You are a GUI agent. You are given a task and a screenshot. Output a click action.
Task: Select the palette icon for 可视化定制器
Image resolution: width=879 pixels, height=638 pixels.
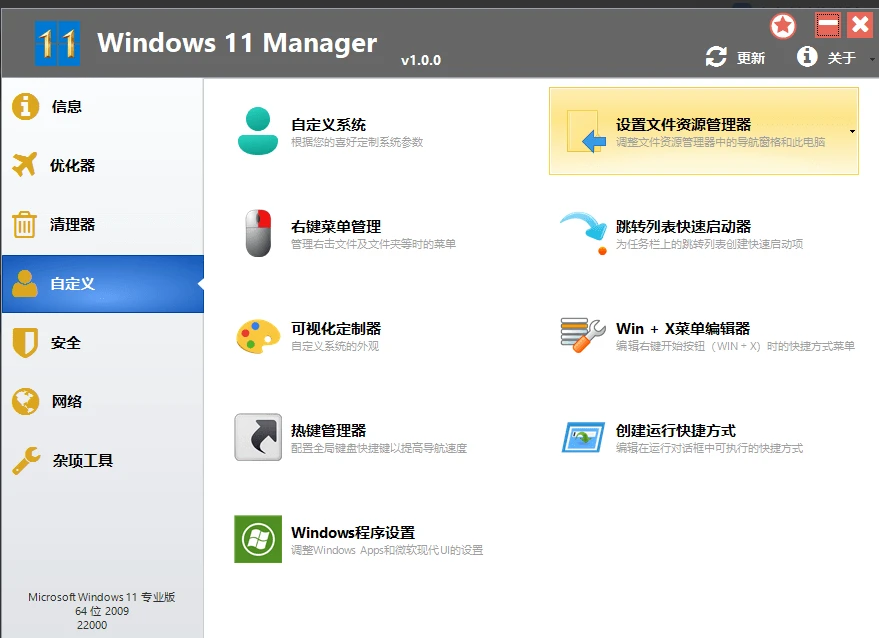coord(257,335)
